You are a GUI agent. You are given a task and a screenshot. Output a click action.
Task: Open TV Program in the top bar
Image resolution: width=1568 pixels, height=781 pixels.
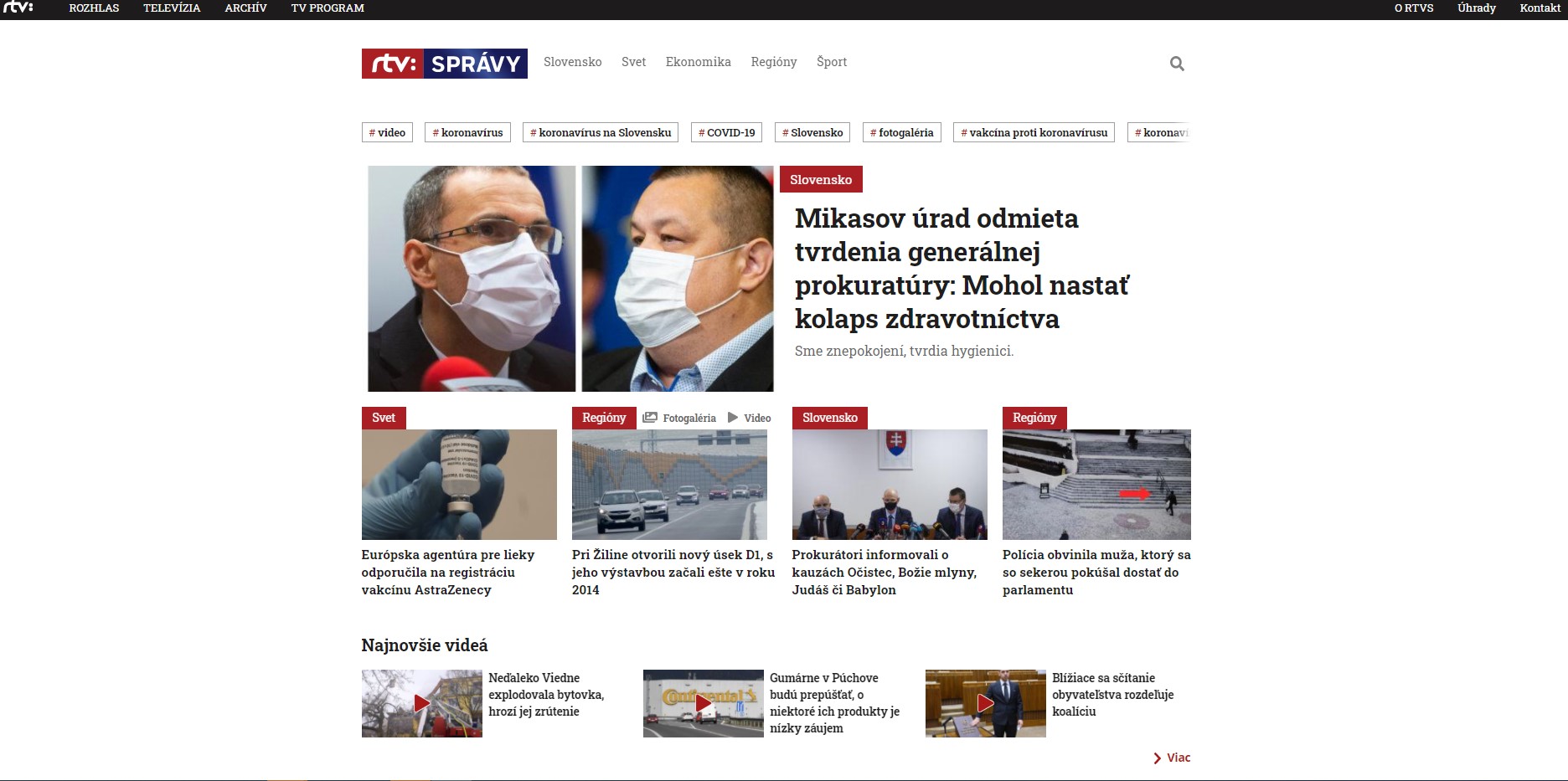pos(328,8)
